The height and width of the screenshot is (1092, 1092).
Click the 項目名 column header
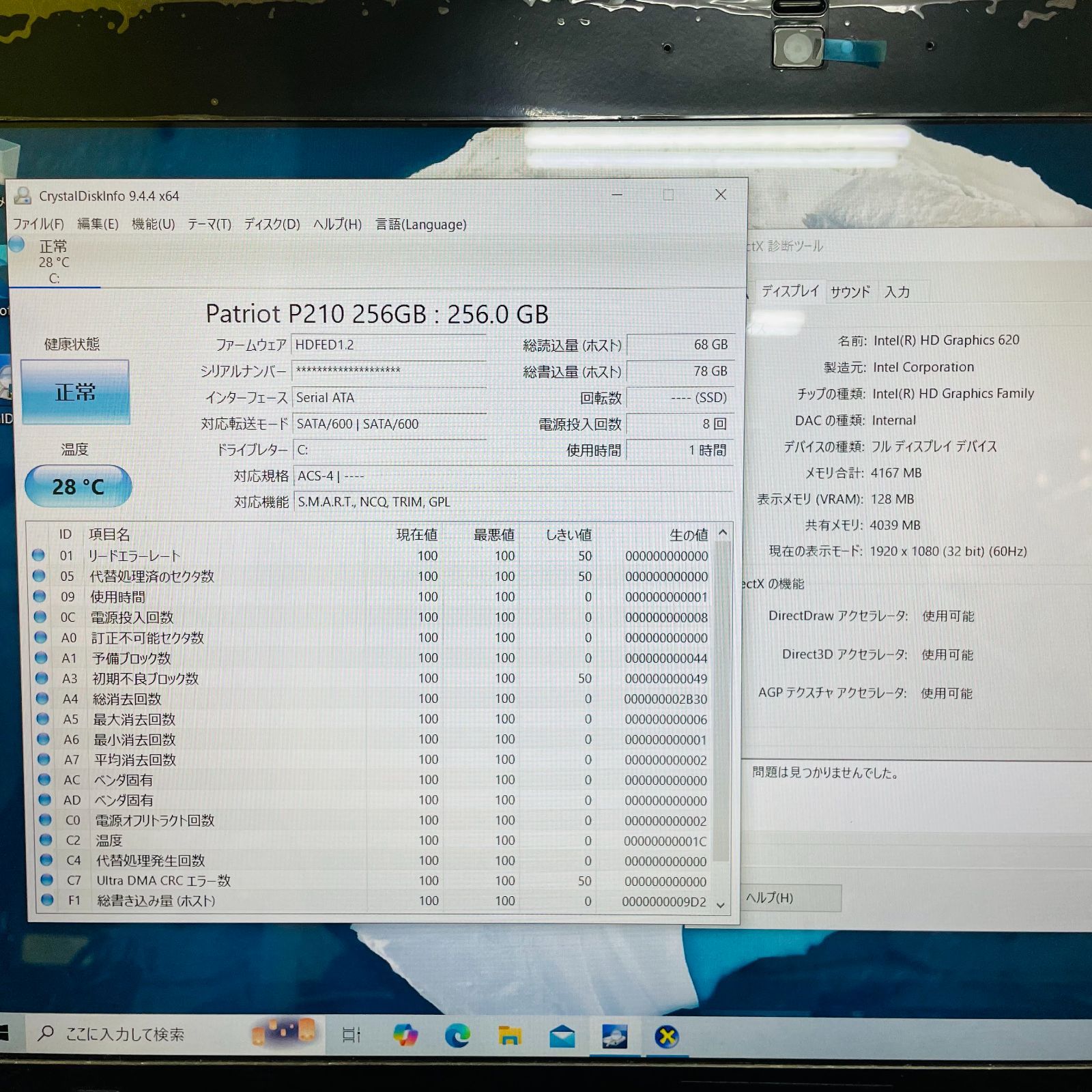pos(109,534)
